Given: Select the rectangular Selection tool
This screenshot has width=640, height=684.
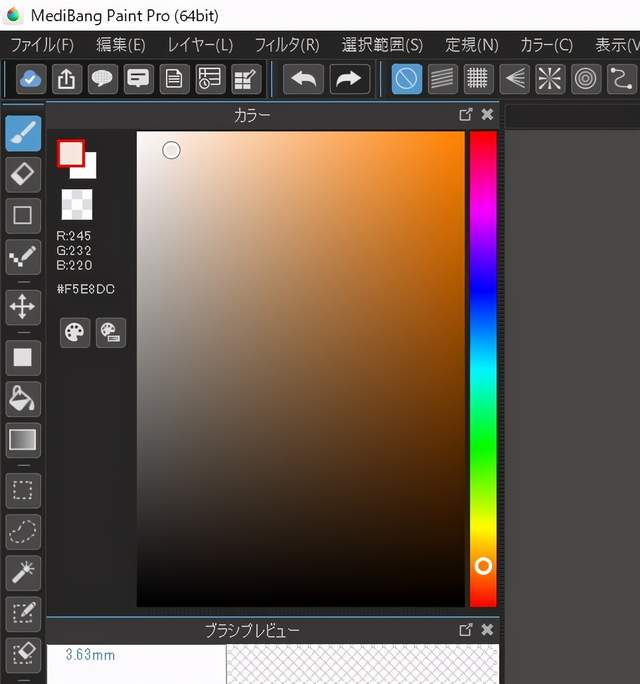Looking at the screenshot, I should point(23,490).
